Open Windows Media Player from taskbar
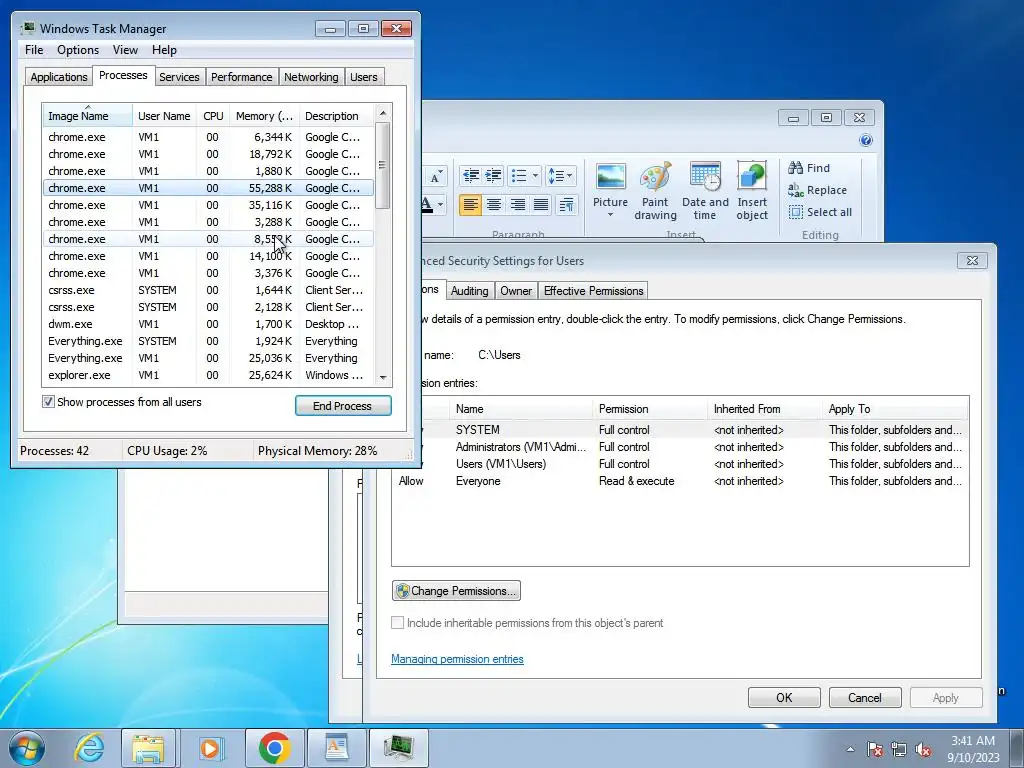 tap(210, 748)
